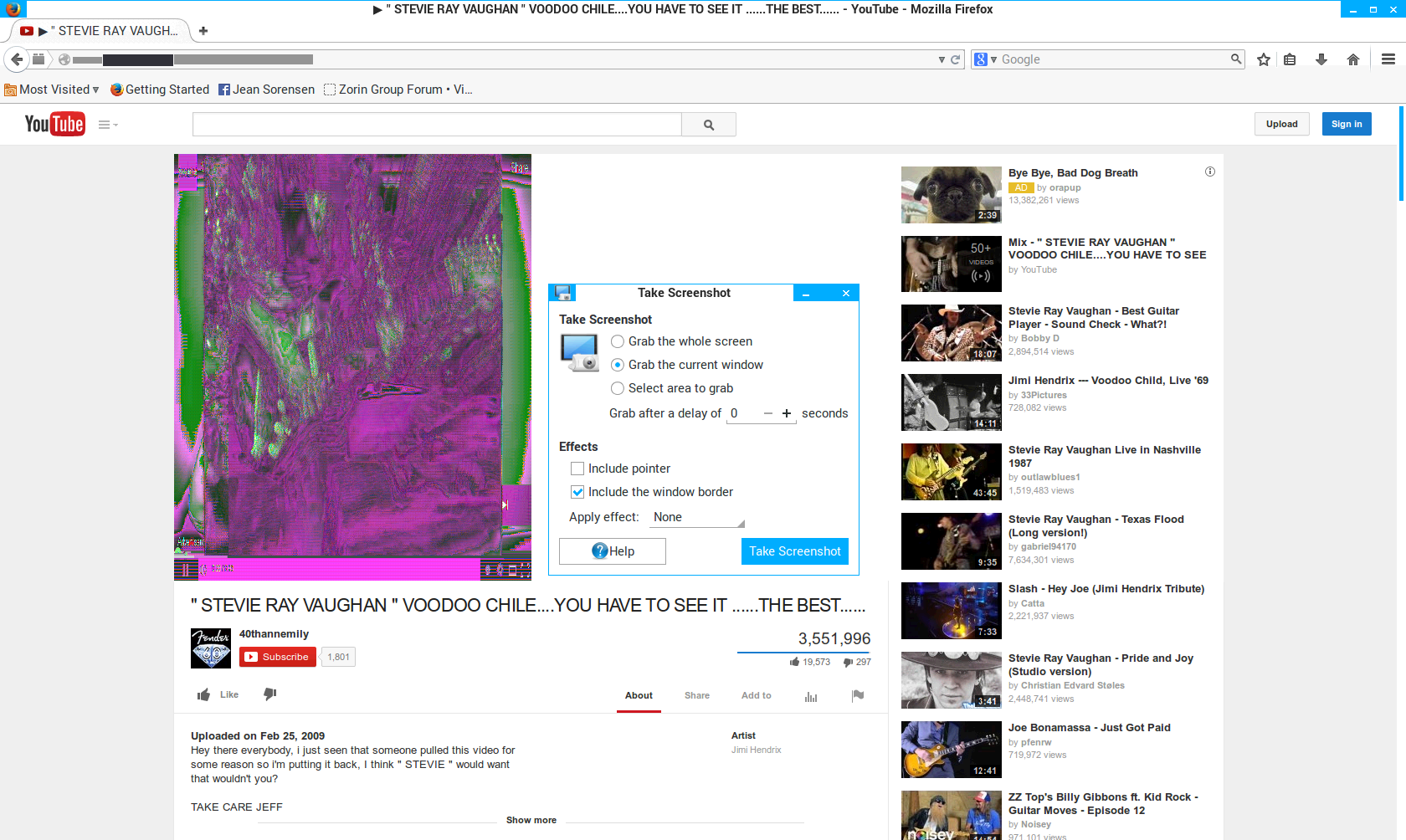The width and height of the screenshot is (1406, 840).
Task: Pause the video with the player pause button
Action: (186, 570)
